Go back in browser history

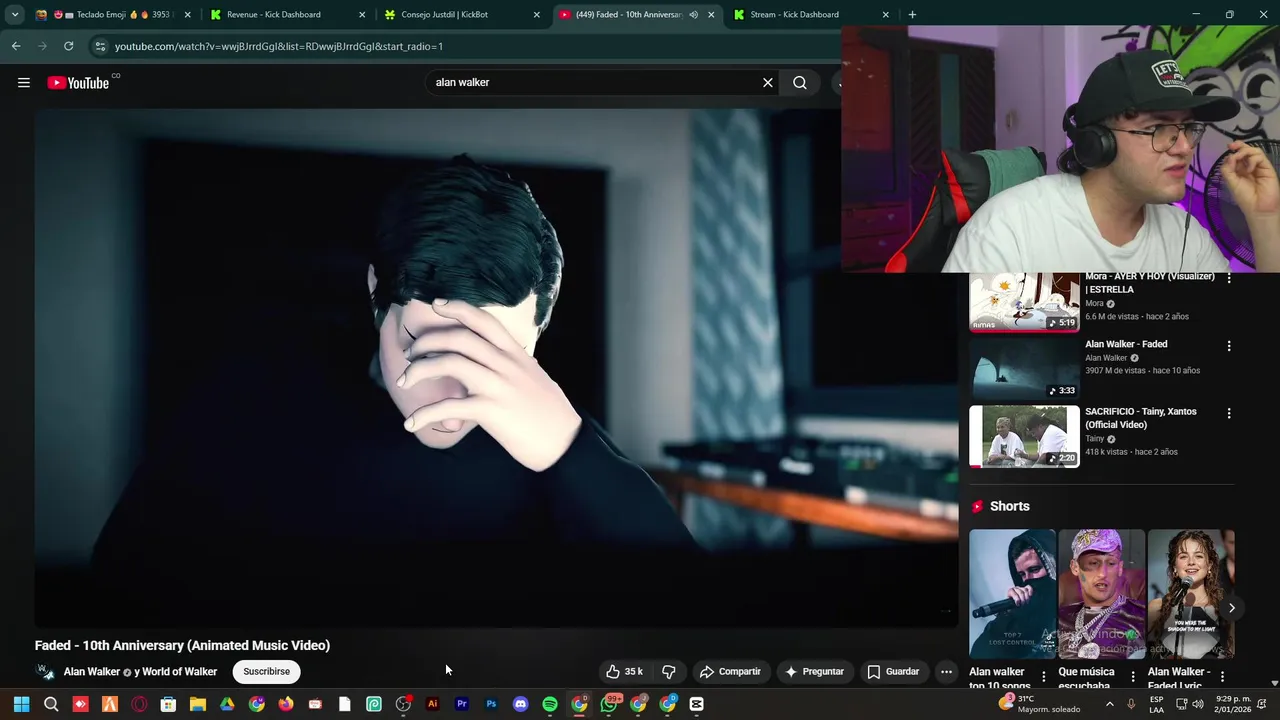16,46
